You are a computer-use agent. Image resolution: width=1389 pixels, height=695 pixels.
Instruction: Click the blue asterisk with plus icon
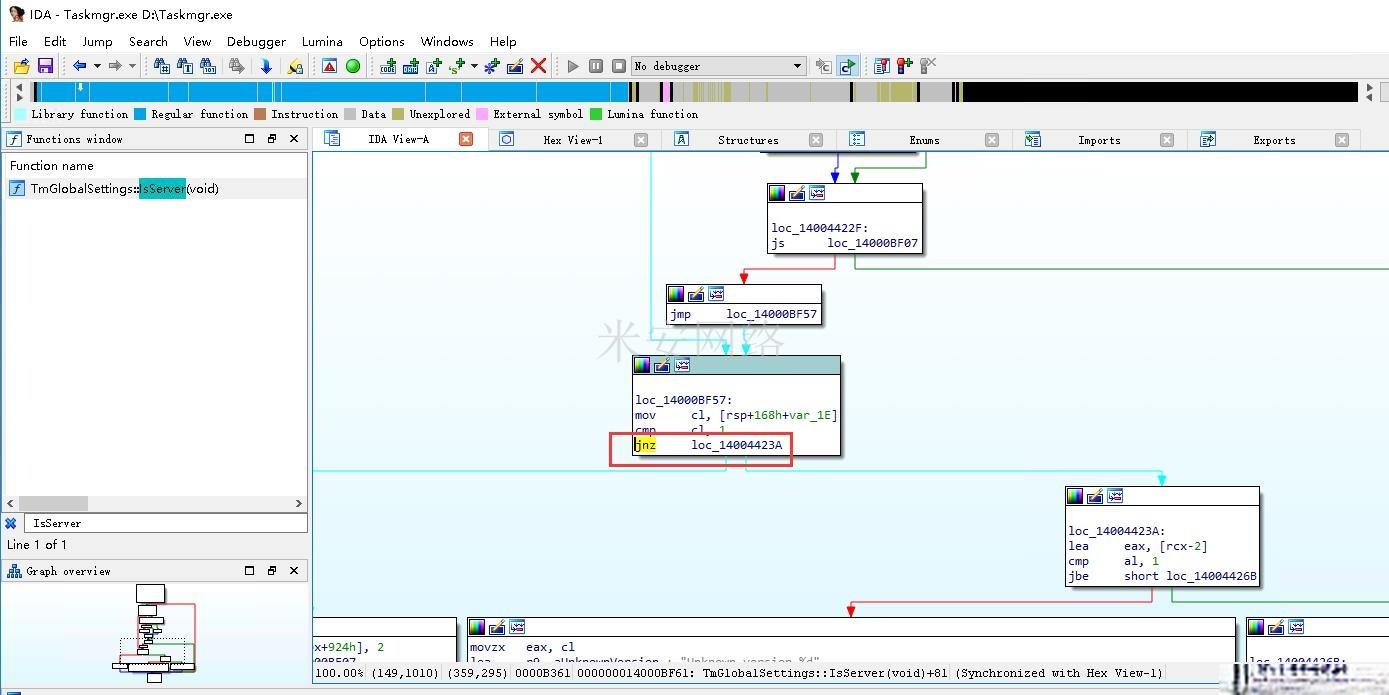492,66
